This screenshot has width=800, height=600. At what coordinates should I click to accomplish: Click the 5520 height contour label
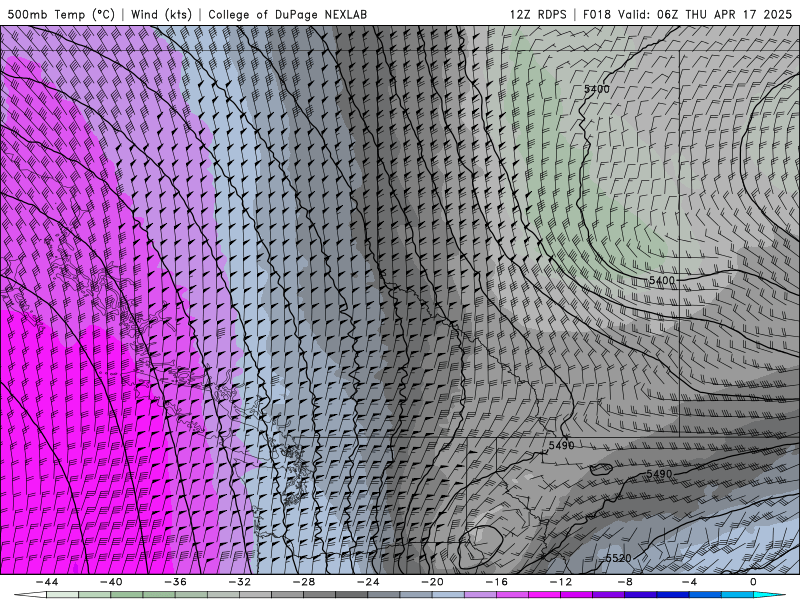[x=618, y=558]
